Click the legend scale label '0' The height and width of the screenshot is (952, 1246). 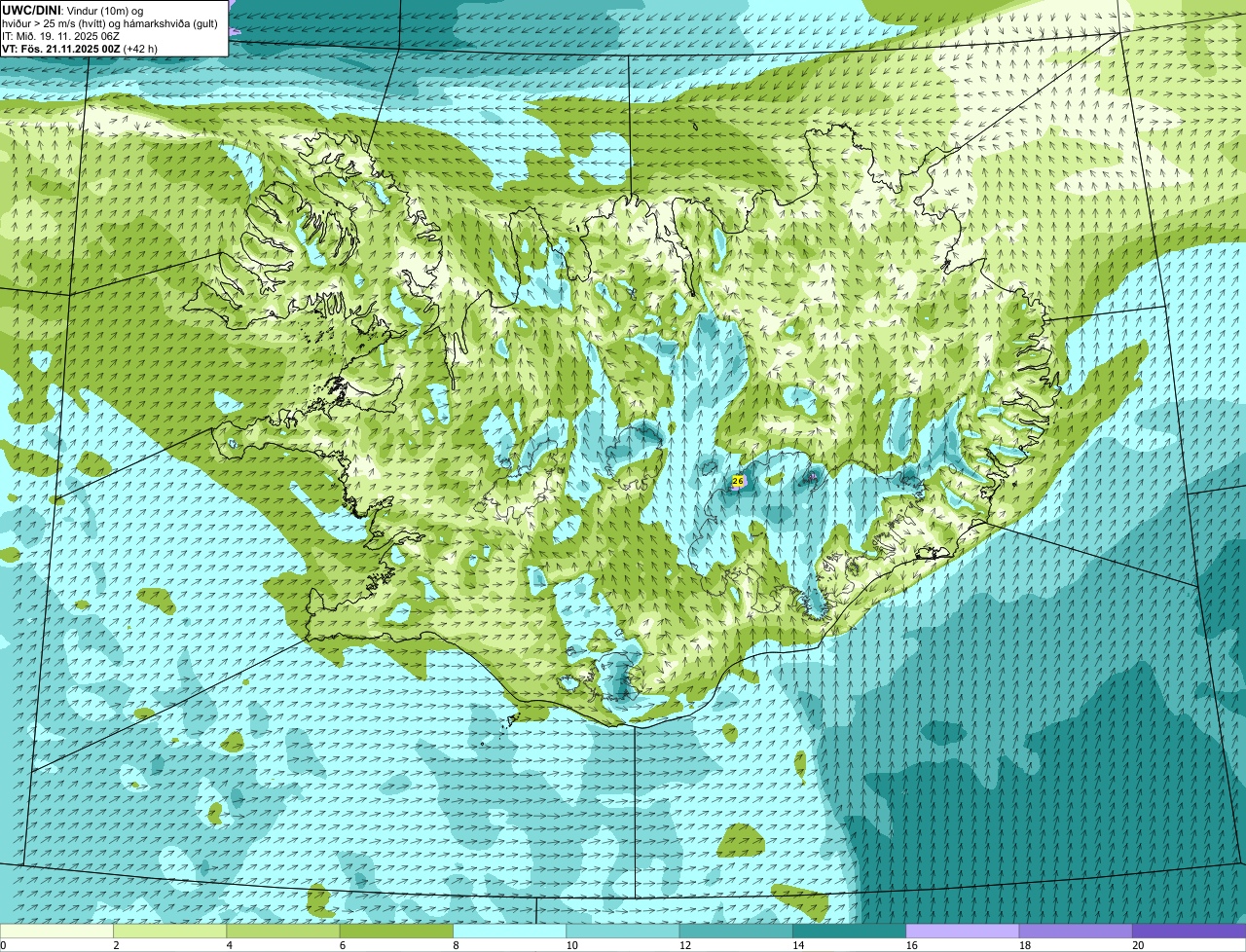click(x=3, y=945)
